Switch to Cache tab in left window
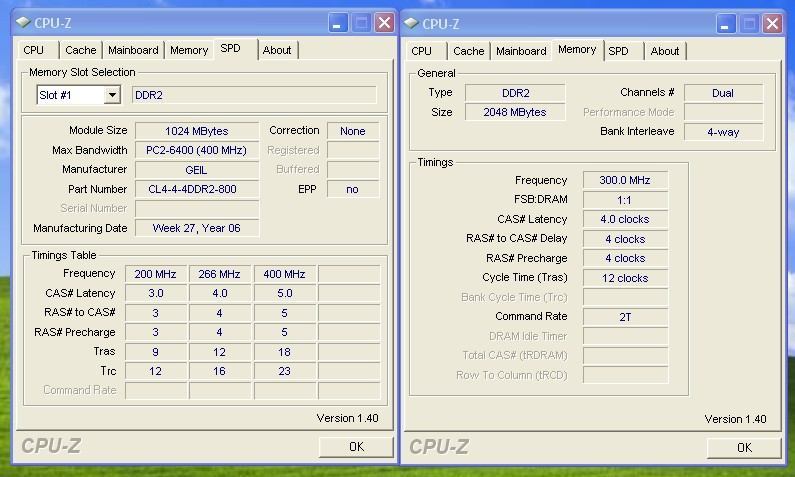Screen dimensions: 795x477 81,50
